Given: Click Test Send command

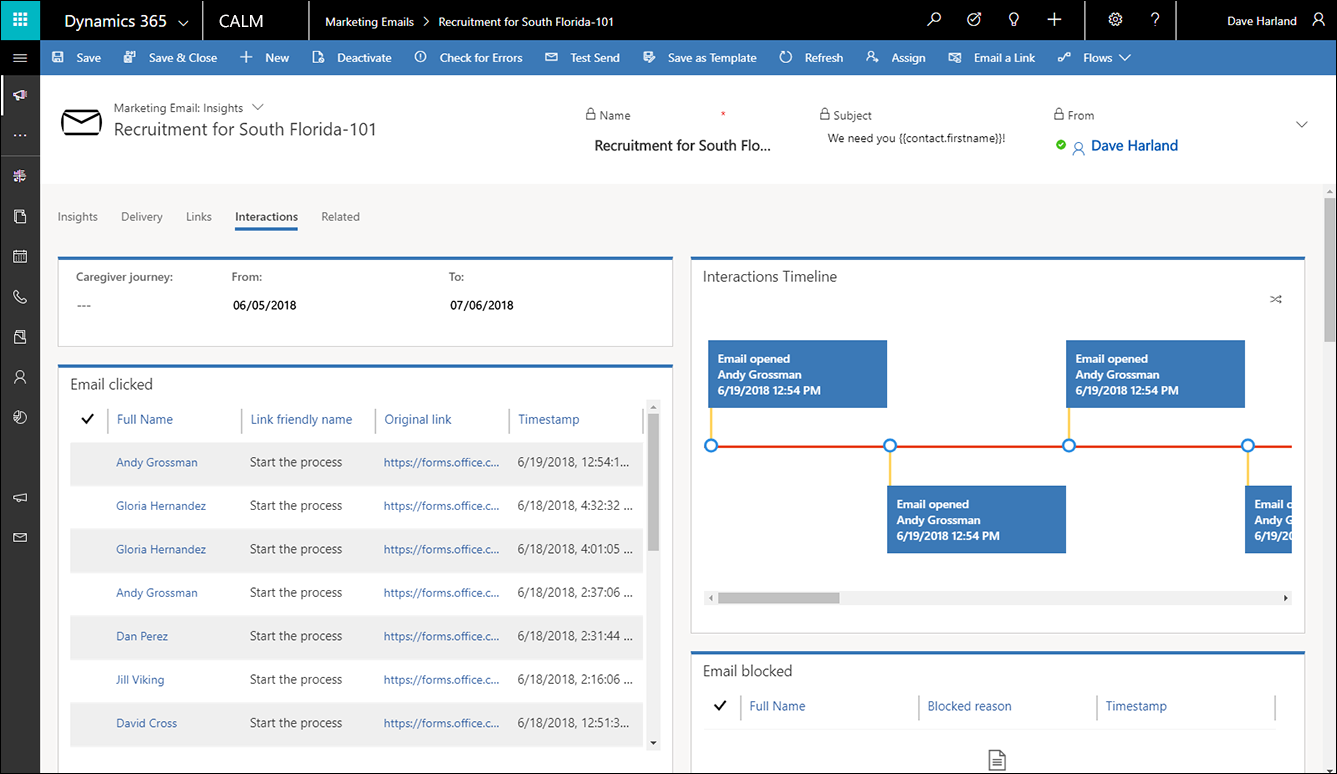Looking at the screenshot, I should [x=583, y=58].
